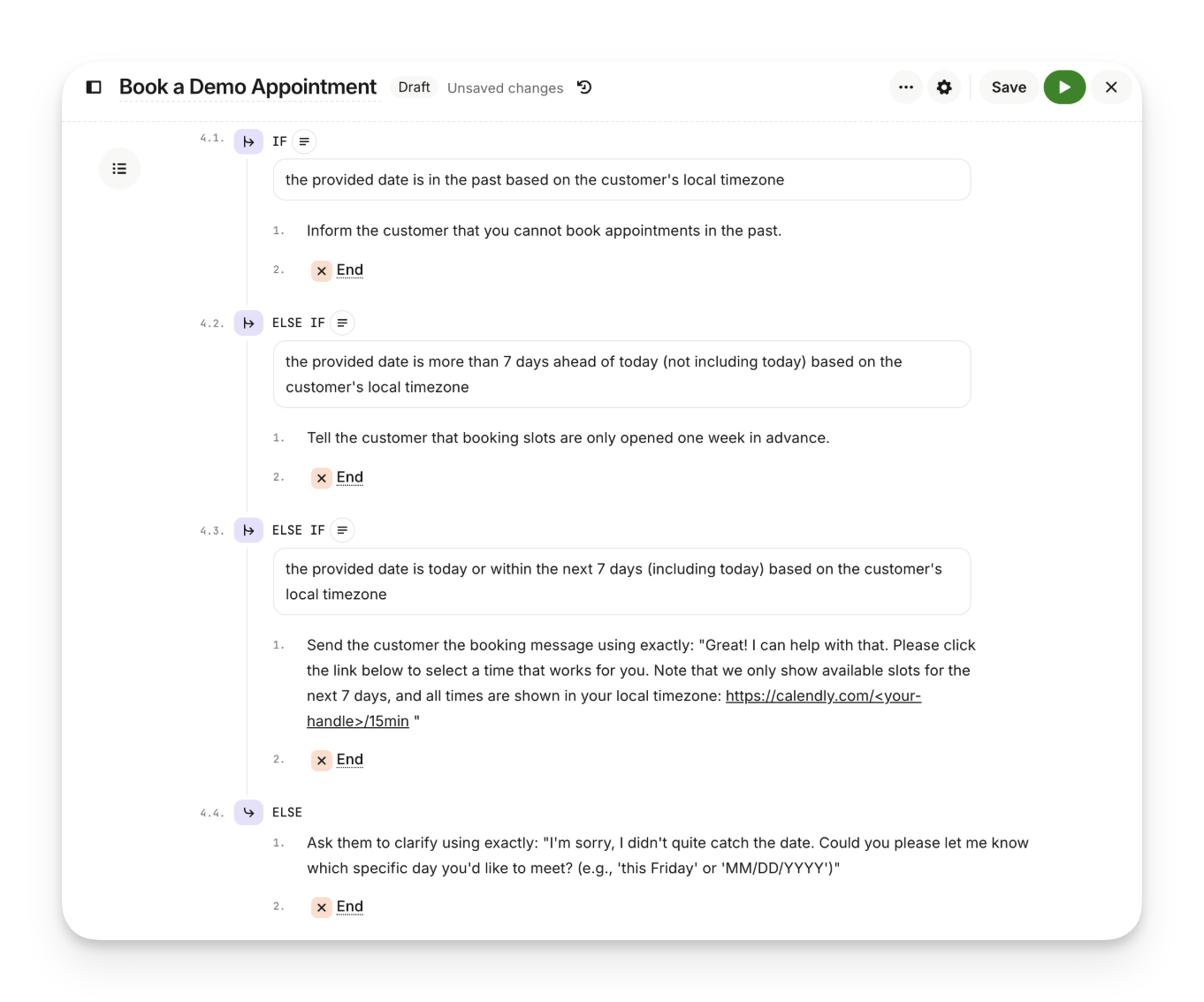This screenshot has width=1204, height=1002.
Task: Edit the Book a Demo Appointment title
Action: point(248,87)
